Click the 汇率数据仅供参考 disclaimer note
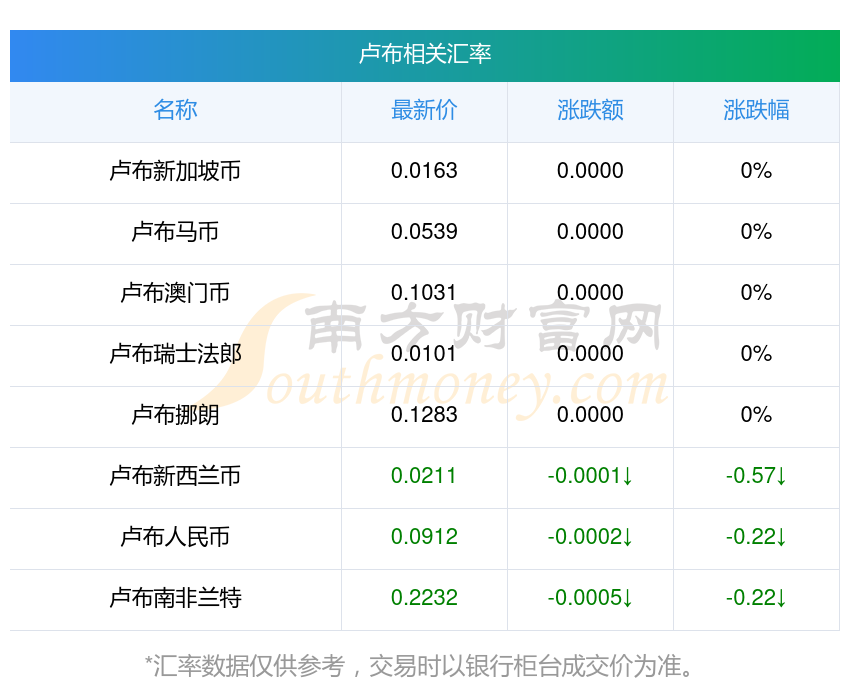Screen dimensions: 850x698 pos(419,666)
